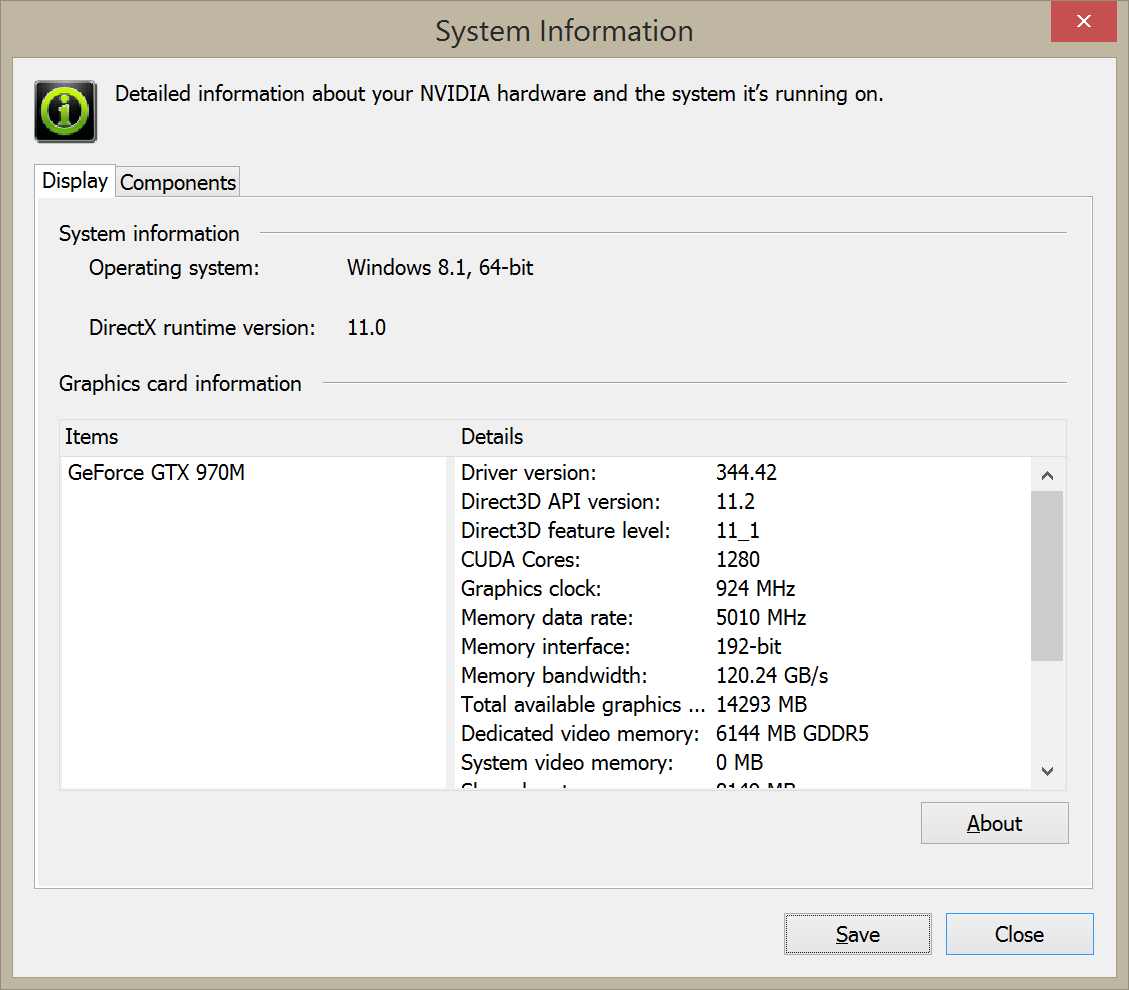
Task: Save the system information
Action: point(858,934)
